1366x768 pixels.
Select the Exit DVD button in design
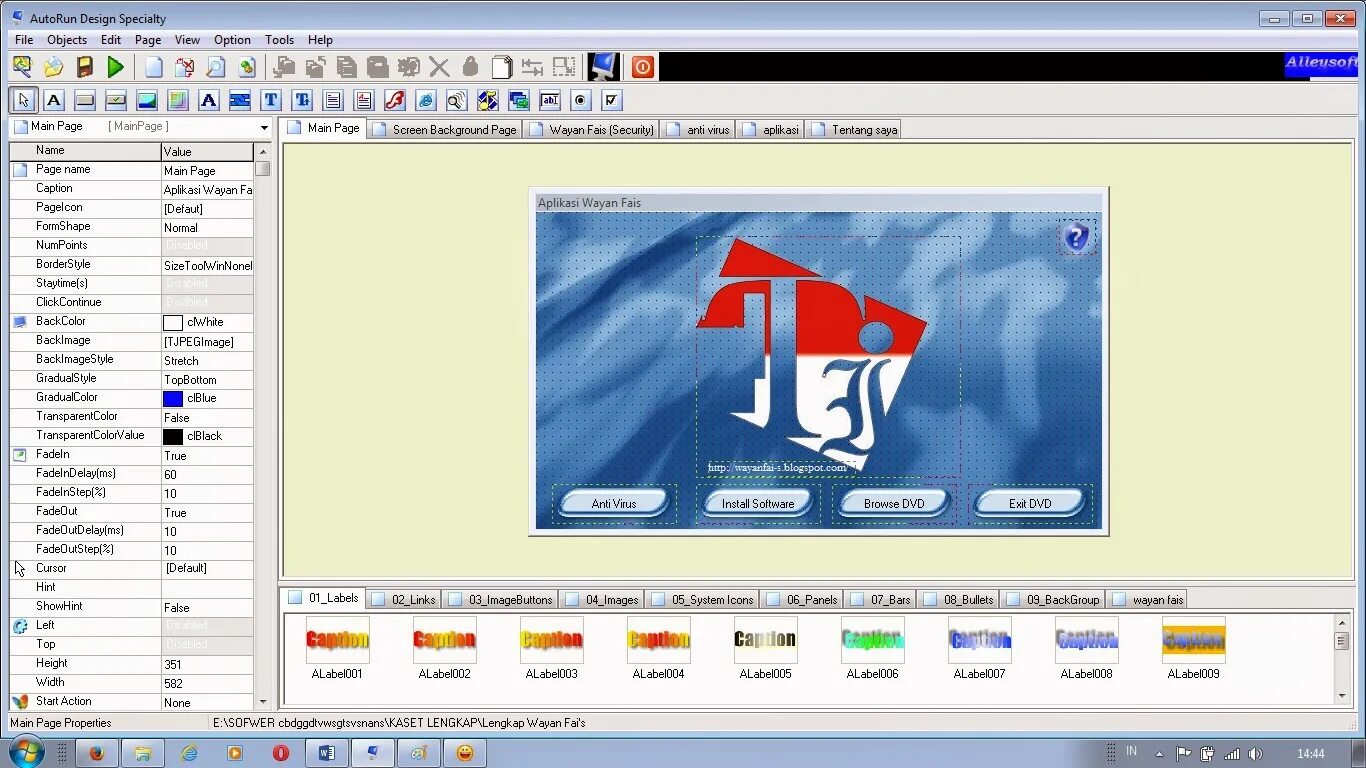tap(1030, 503)
